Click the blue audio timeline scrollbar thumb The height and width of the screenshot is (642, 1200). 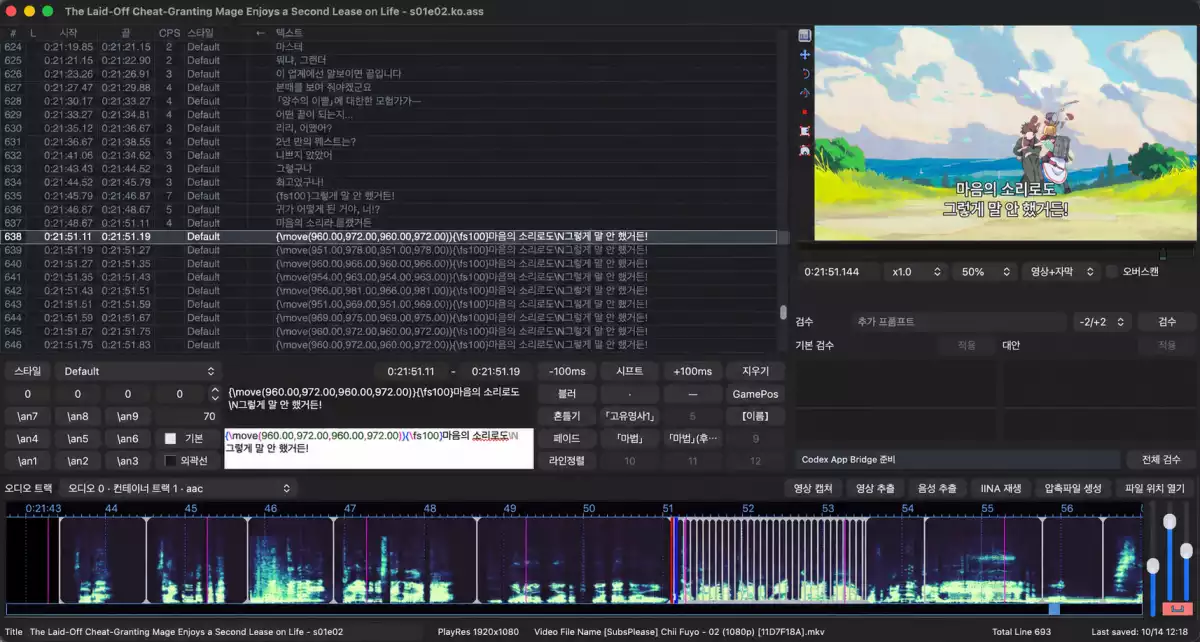(1054, 608)
